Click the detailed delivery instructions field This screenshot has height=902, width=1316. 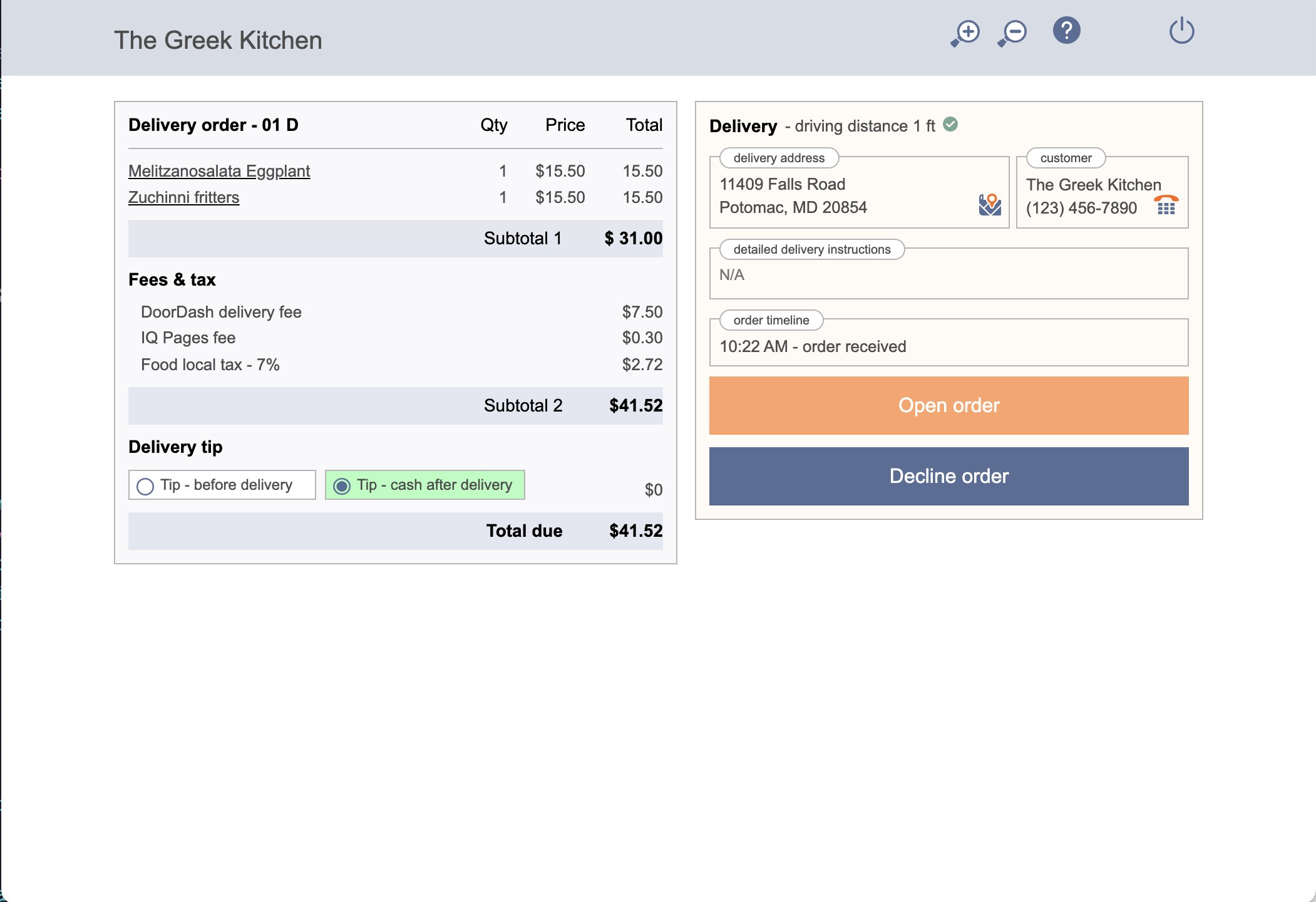[948, 276]
